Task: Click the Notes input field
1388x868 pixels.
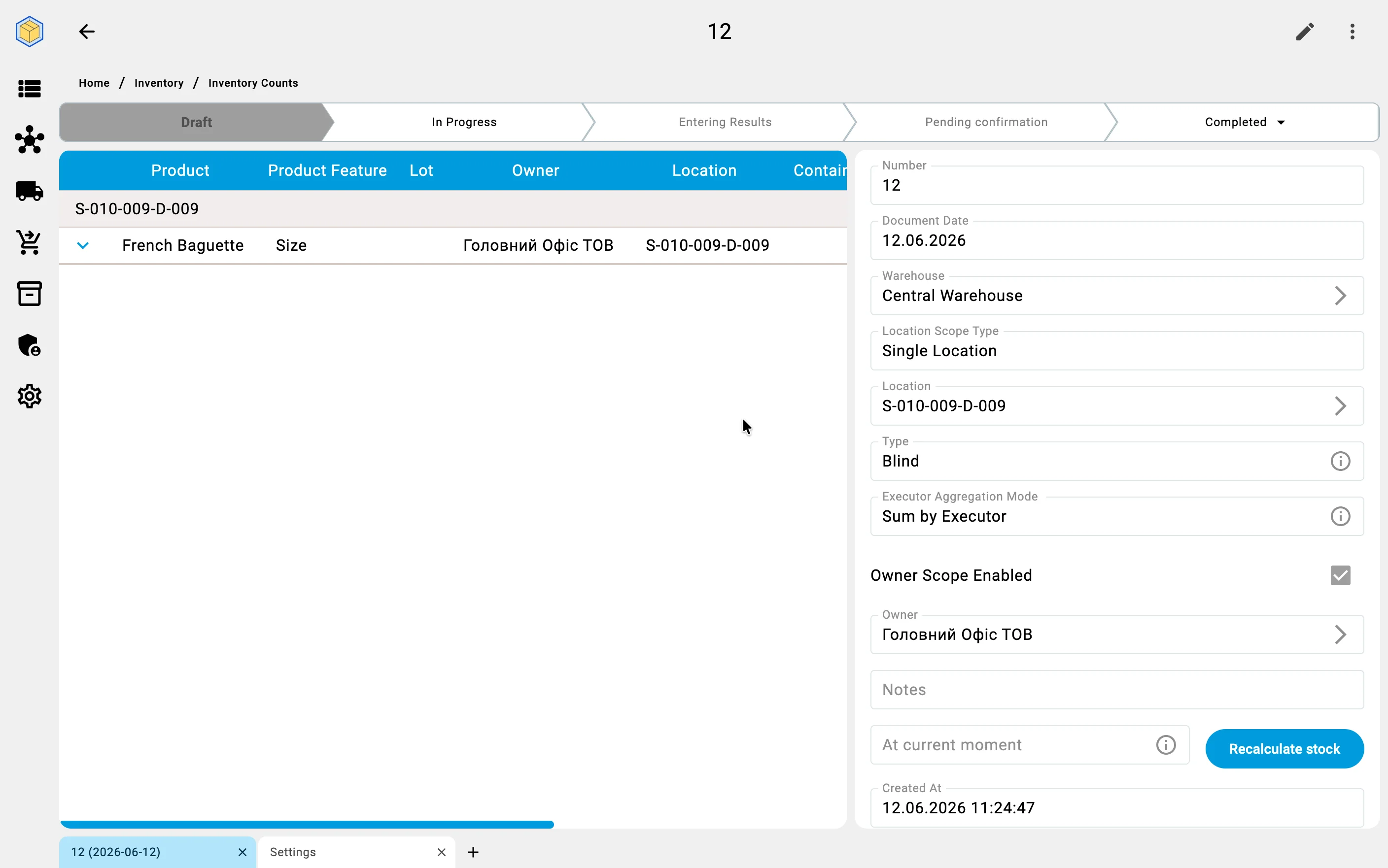Action: tap(1117, 690)
